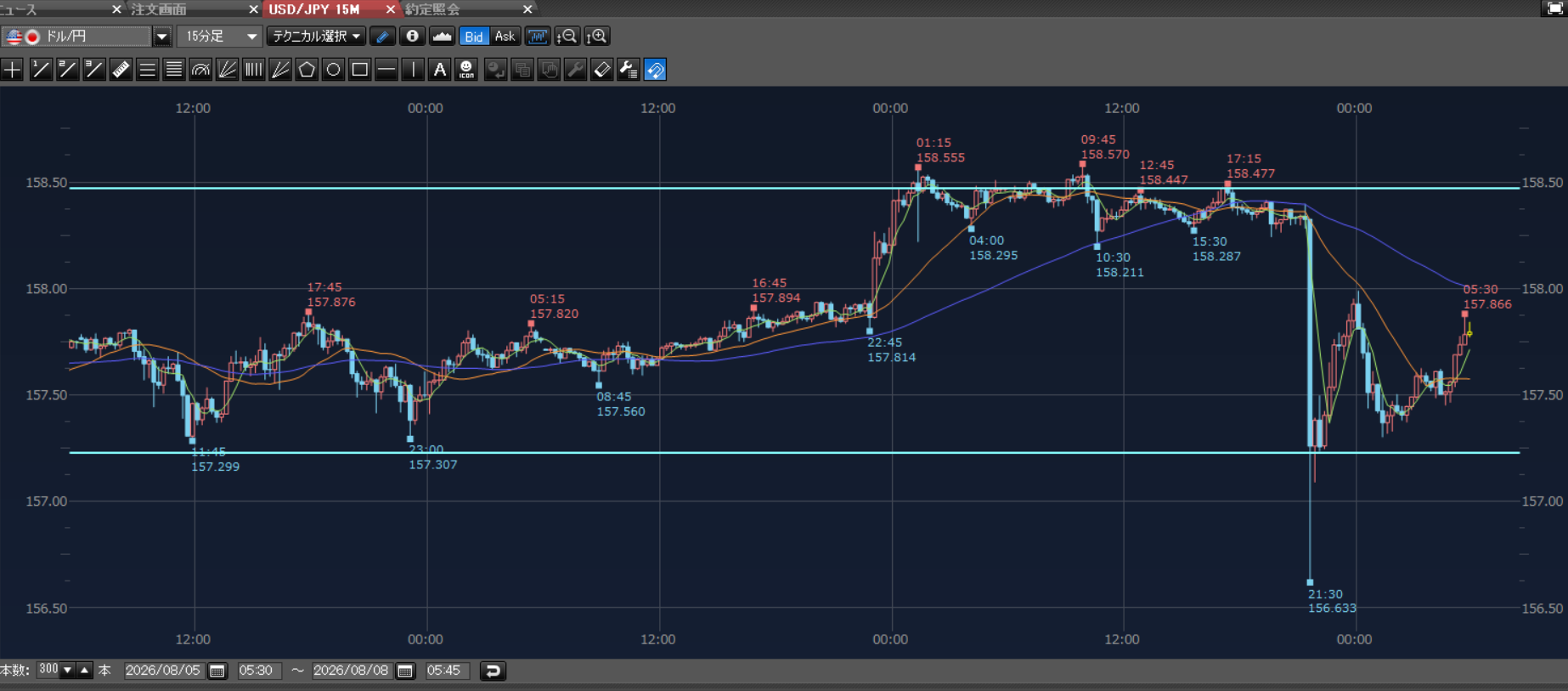Viewport: 1568px width, 691px height.
Task: Select the ruler measurement tool
Action: [121, 70]
